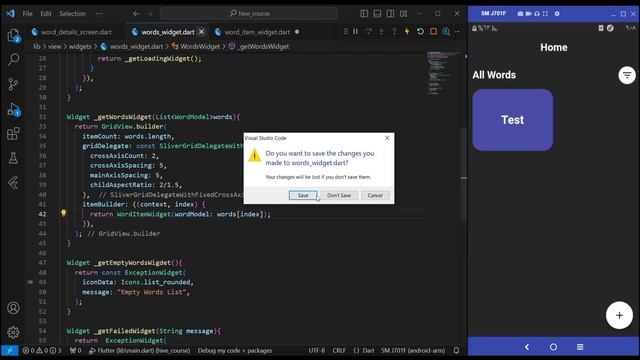The image size is (640, 360).
Task: Go forward in editor navigation
Action: (149, 13)
